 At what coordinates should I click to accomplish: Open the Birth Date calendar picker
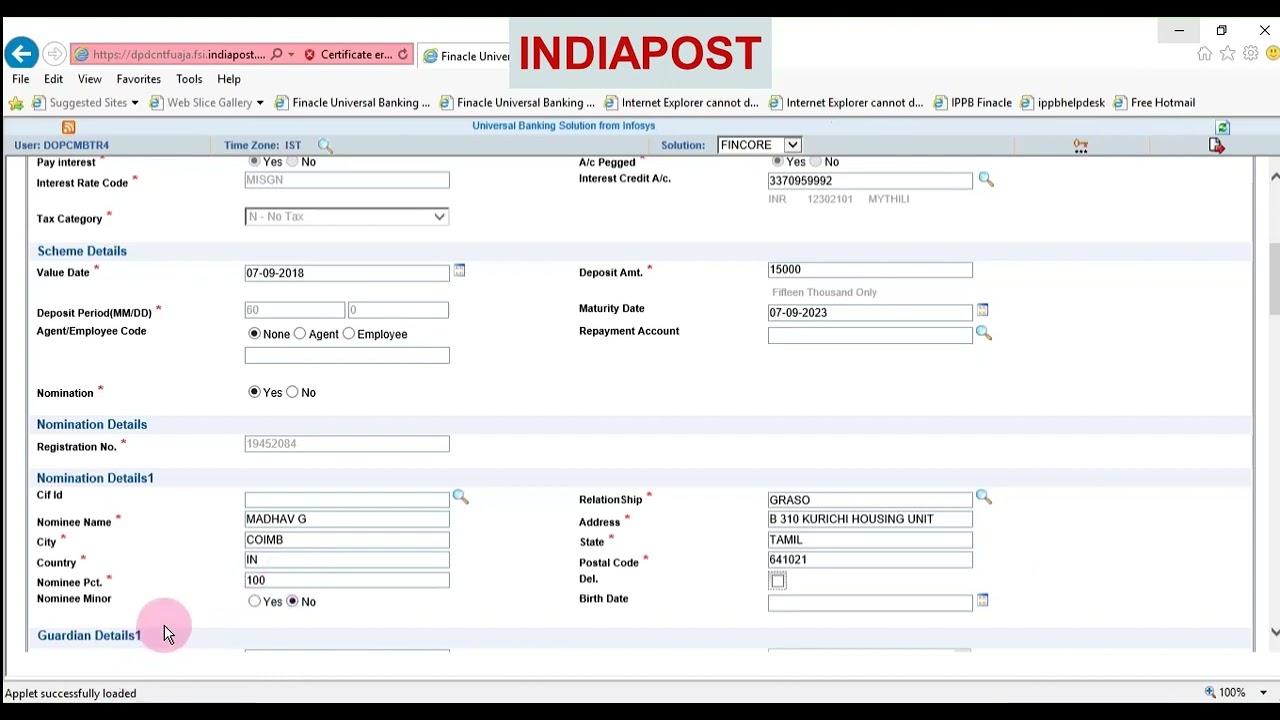982,601
